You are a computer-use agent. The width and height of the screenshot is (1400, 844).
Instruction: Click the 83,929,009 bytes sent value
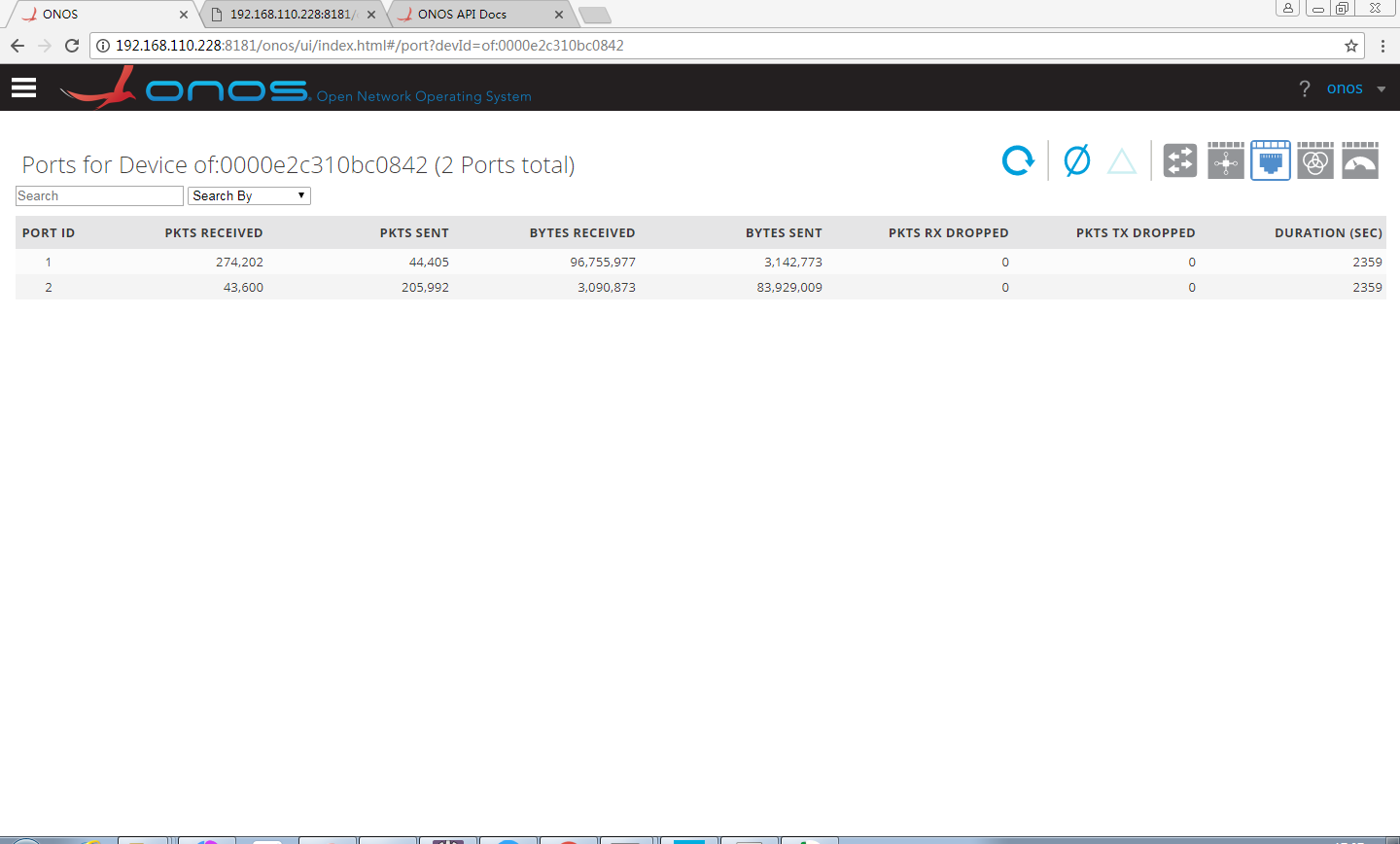(x=789, y=287)
